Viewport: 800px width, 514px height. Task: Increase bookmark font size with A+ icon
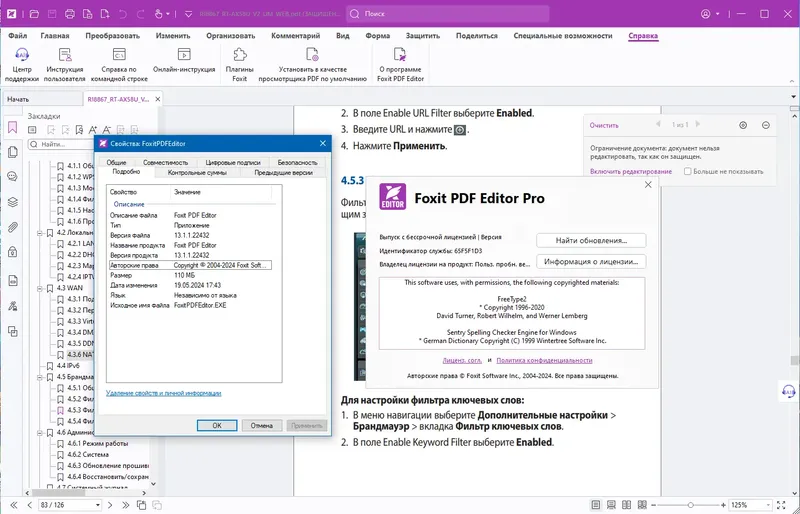[x=93, y=130]
